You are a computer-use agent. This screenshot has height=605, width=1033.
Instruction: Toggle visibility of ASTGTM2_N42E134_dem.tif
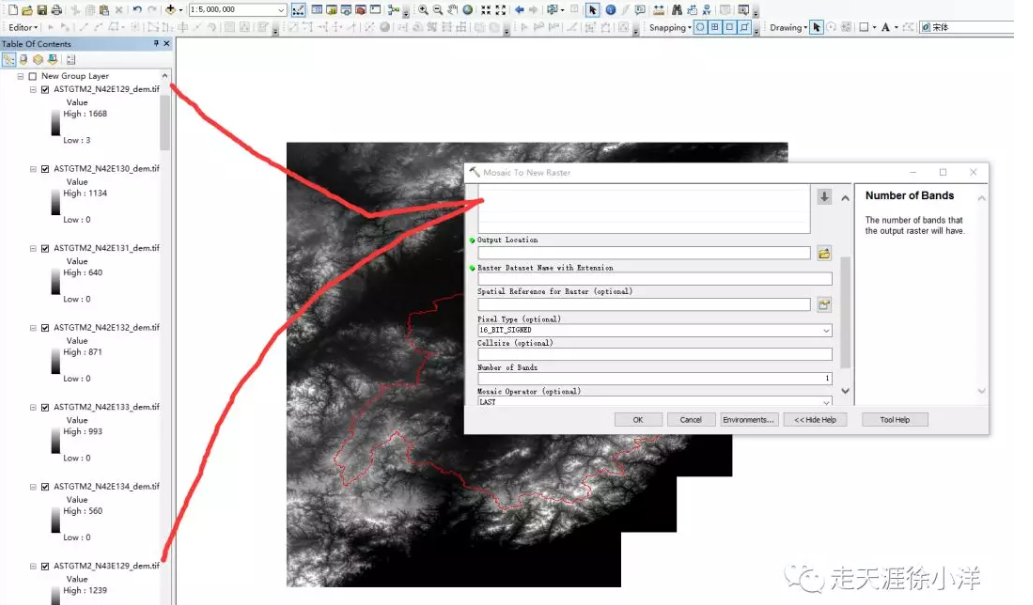pyautogui.click(x=43, y=486)
